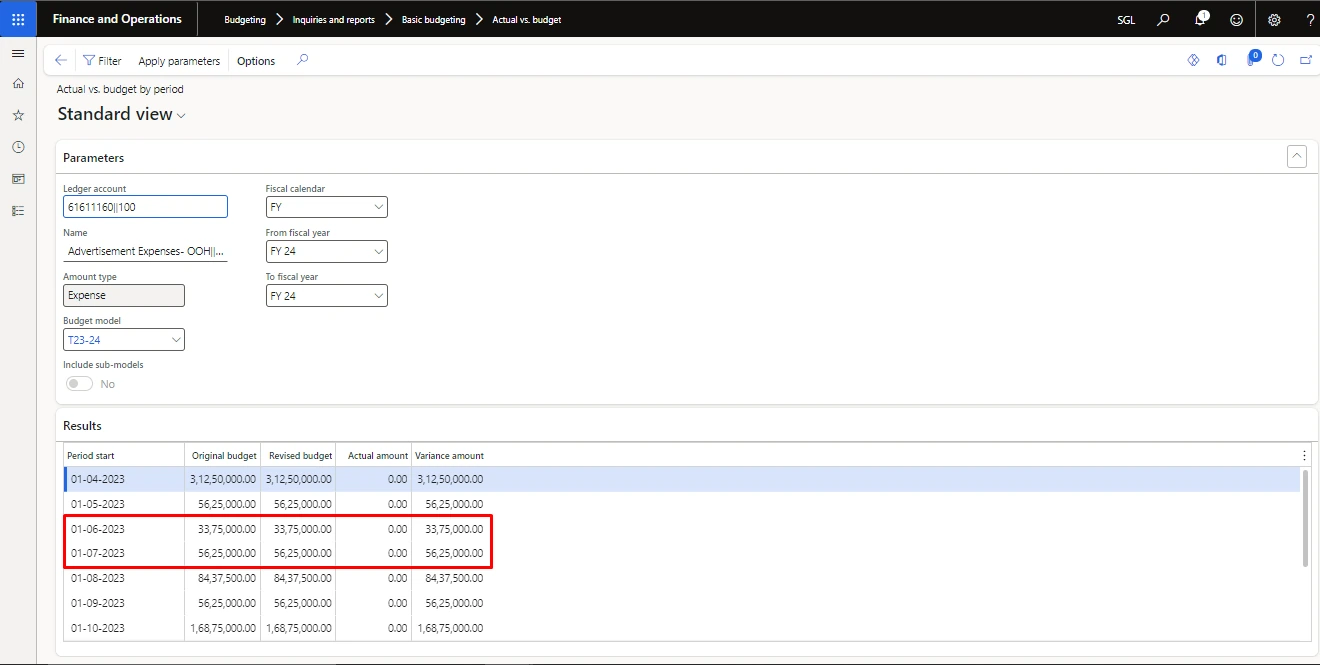The width and height of the screenshot is (1320, 665).
Task: Click the search magnifier in the top bar
Action: tap(1163, 19)
